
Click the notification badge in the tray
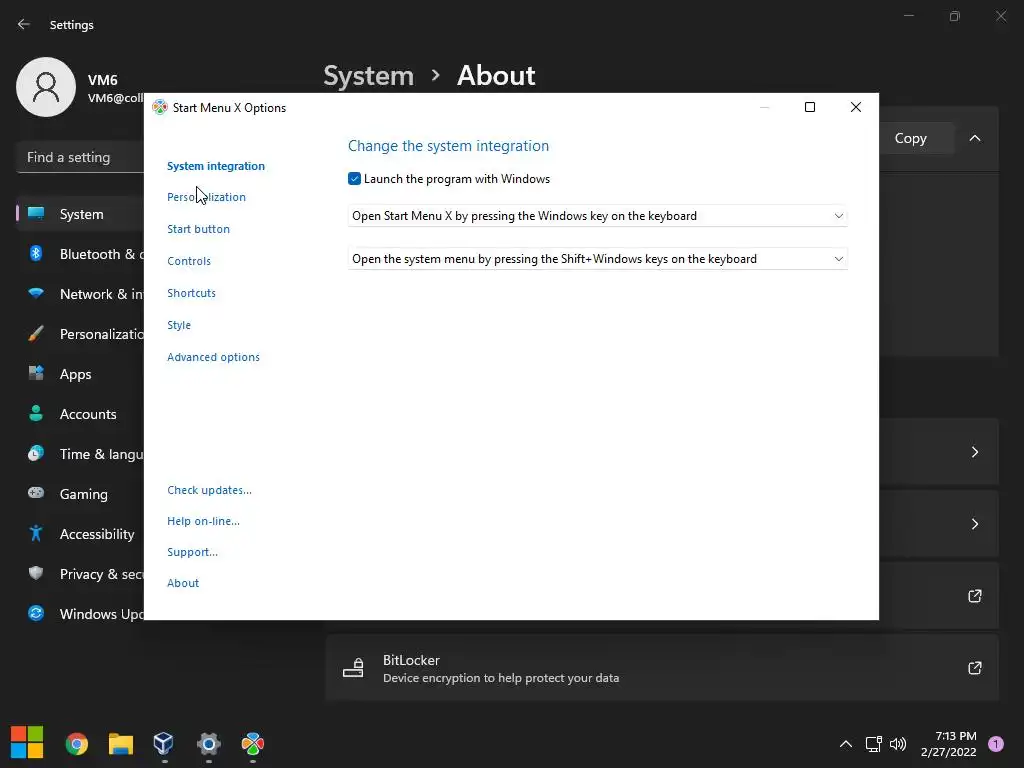(x=996, y=744)
